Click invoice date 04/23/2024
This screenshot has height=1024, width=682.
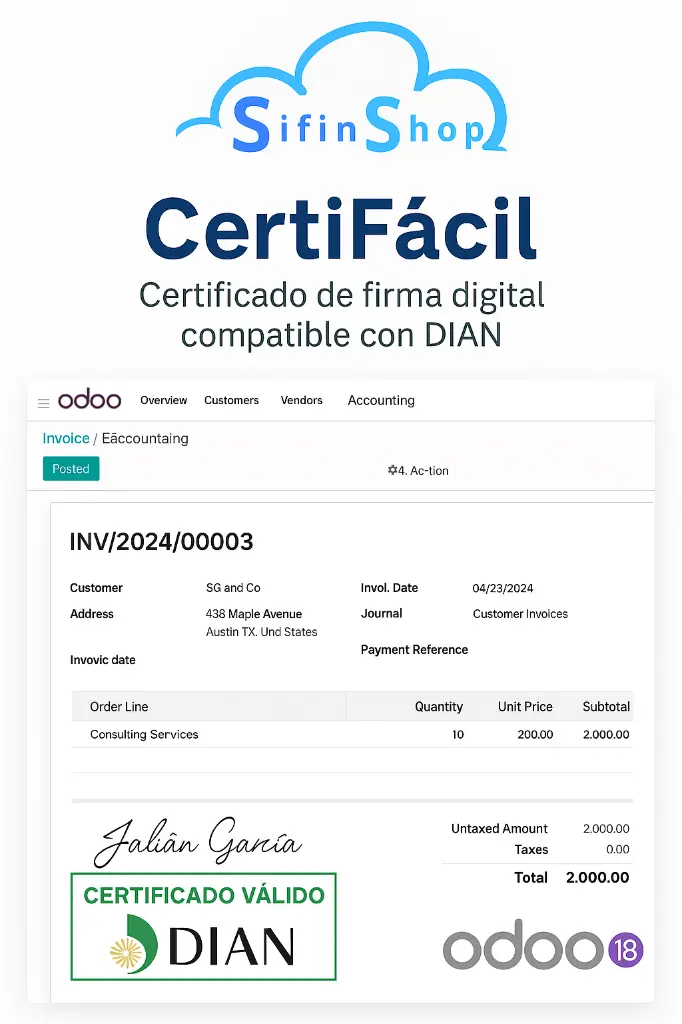tap(502, 588)
